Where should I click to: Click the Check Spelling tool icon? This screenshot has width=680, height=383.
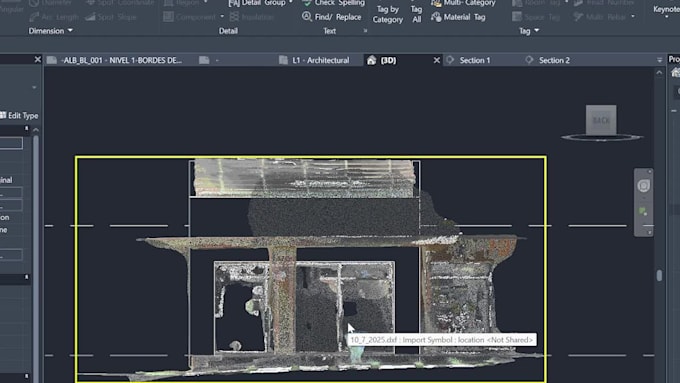[307, 3]
